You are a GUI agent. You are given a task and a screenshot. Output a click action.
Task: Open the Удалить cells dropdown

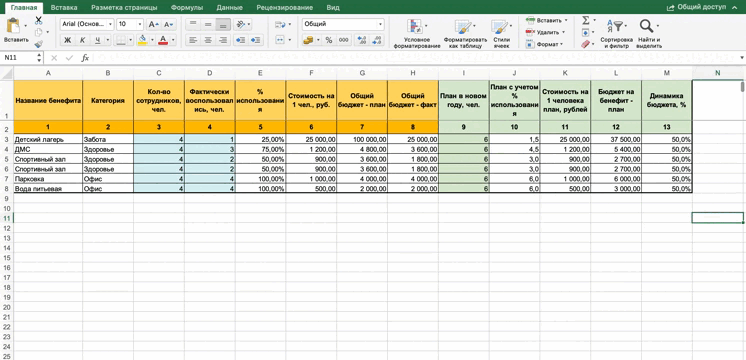[x=546, y=32]
